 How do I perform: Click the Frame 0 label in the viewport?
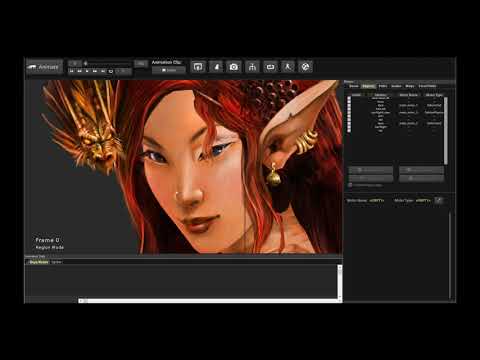47,240
